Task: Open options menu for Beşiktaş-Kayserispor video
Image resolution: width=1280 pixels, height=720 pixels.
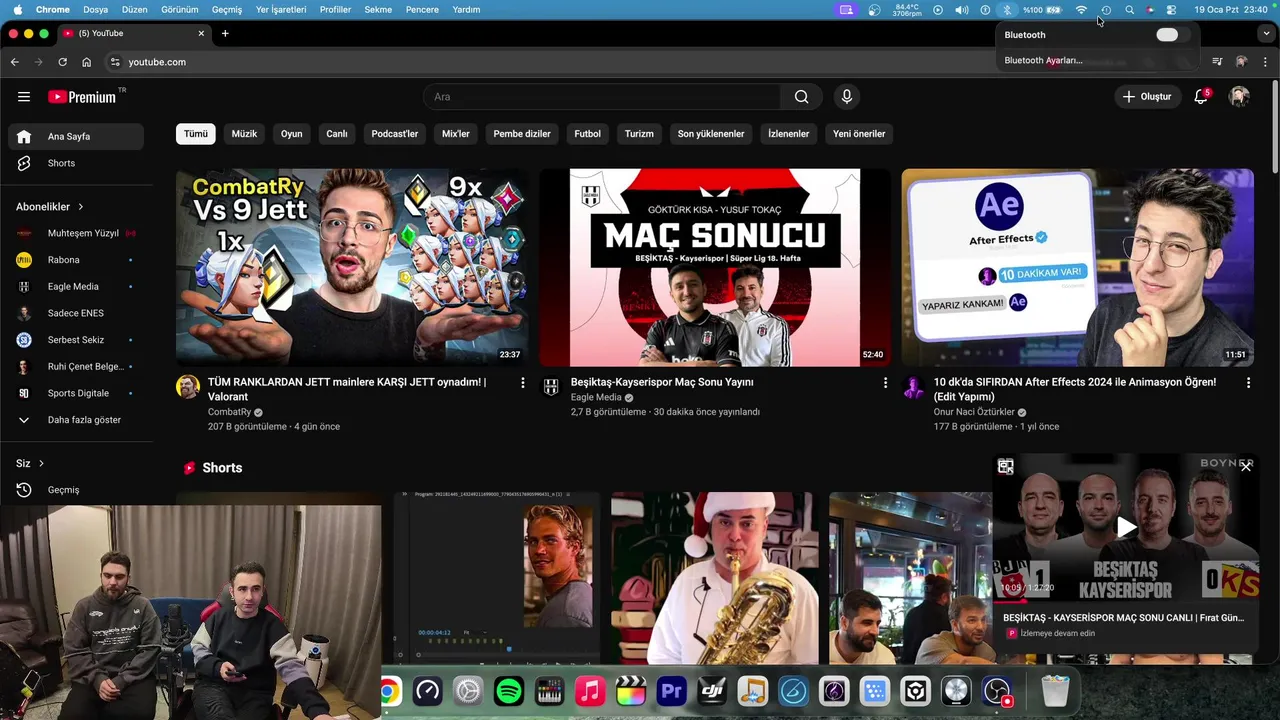Action: coord(885,383)
